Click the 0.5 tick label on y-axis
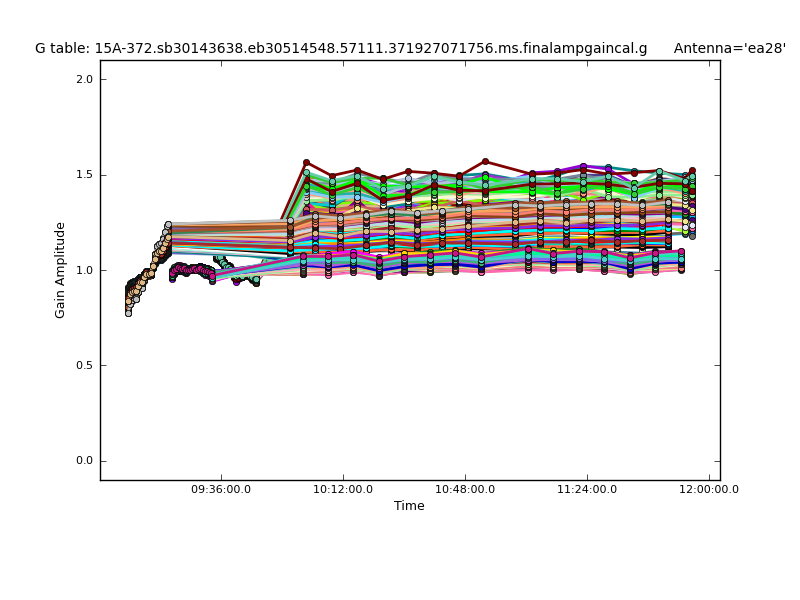 pos(83,366)
